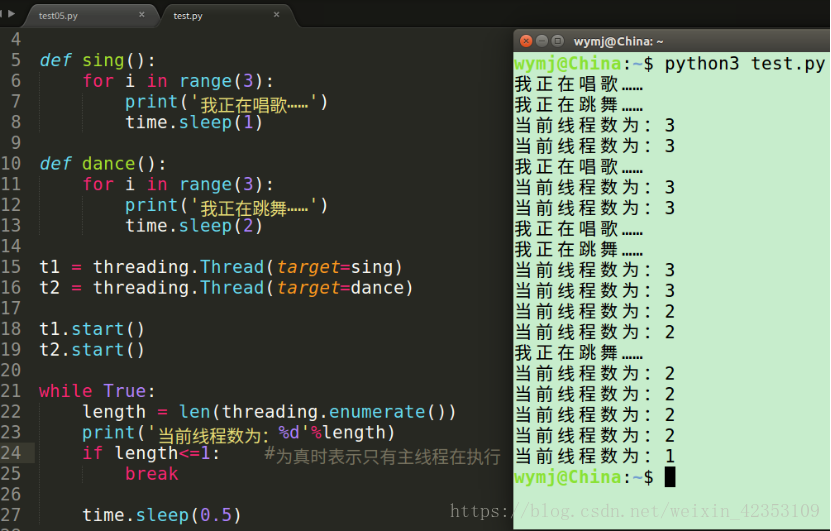Click the print('我正在跳舞……') line

point(226,206)
